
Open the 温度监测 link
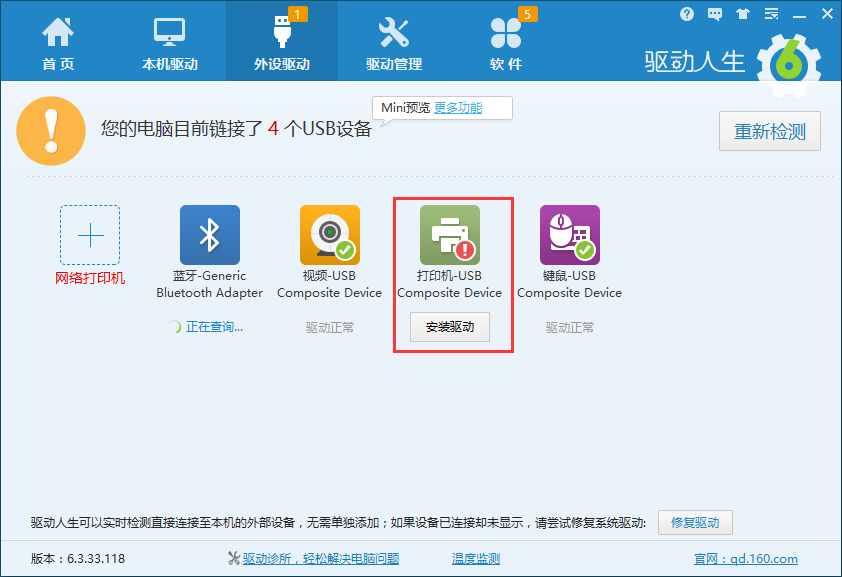click(476, 559)
